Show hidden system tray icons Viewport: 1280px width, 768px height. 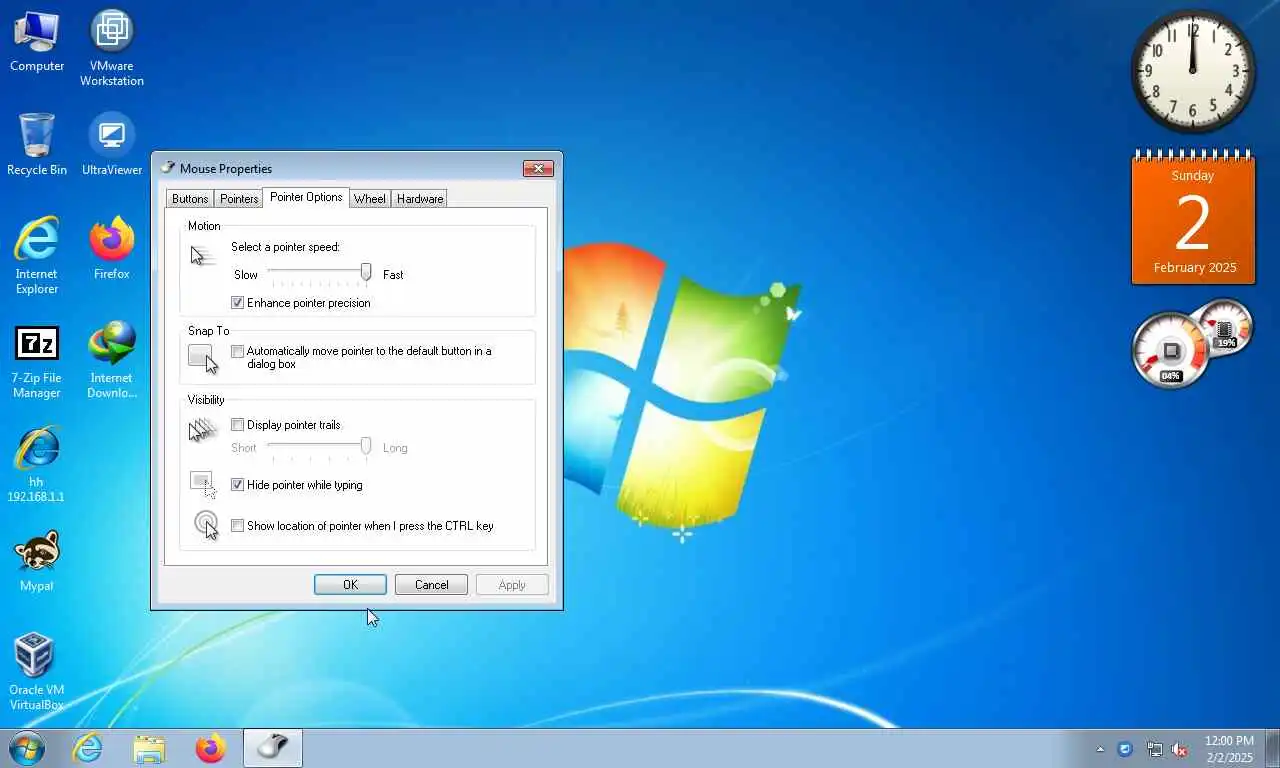click(x=1101, y=749)
